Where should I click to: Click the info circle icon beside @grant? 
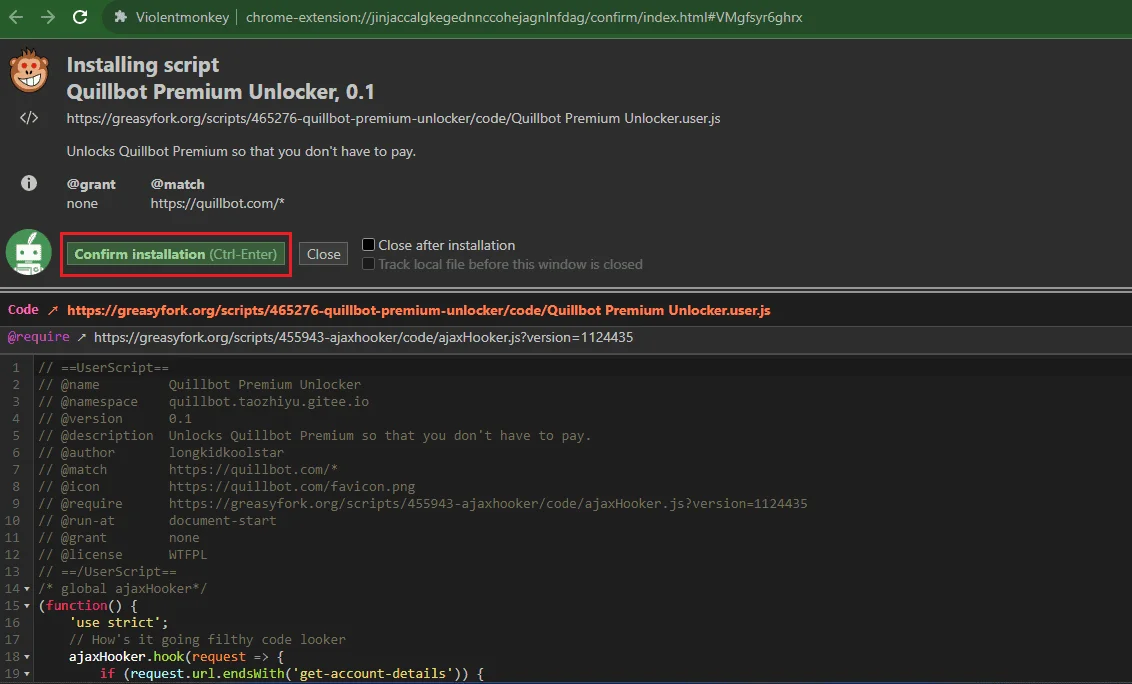29,183
